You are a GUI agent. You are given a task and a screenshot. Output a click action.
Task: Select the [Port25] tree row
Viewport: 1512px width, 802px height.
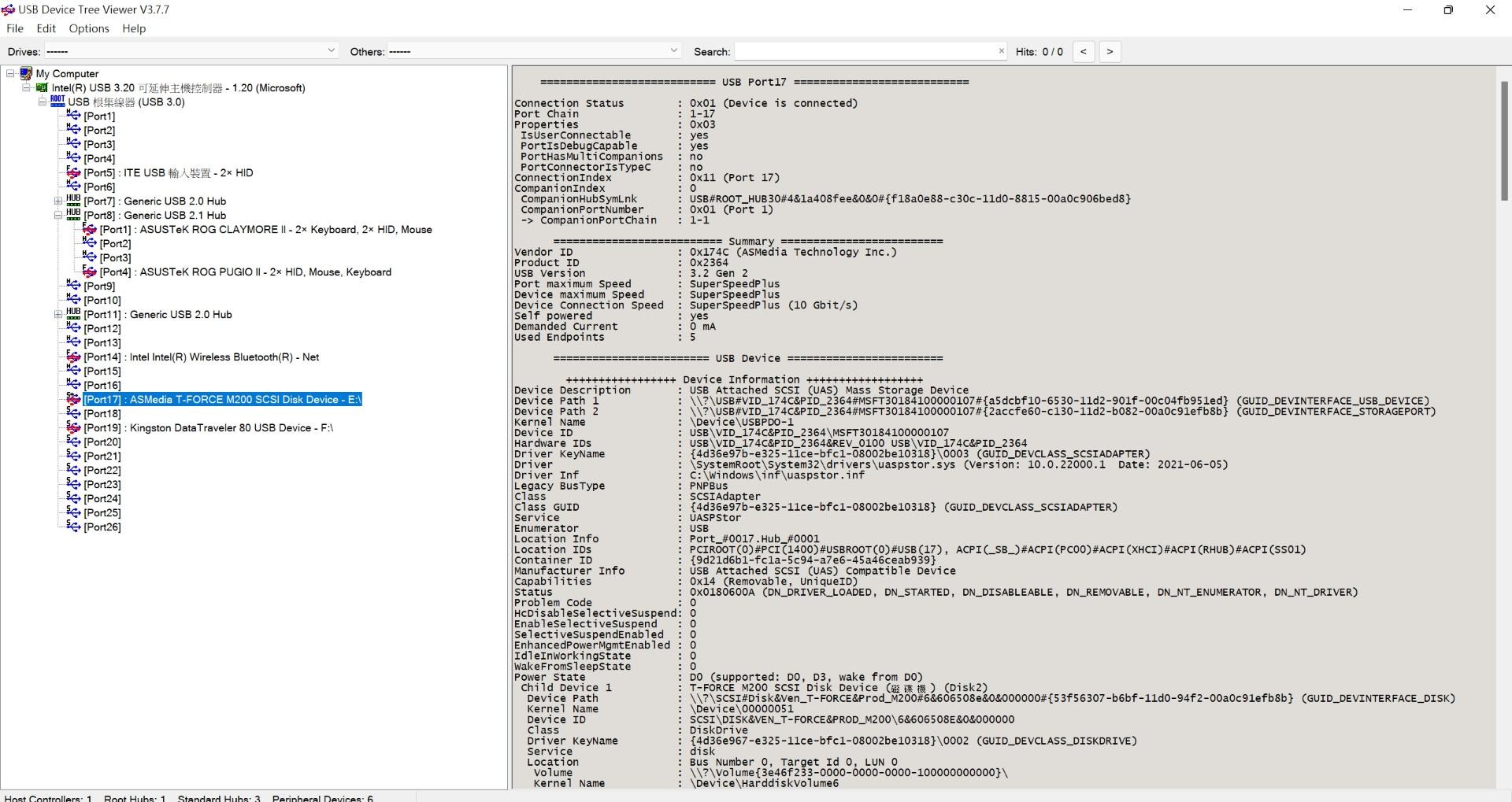coord(102,512)
